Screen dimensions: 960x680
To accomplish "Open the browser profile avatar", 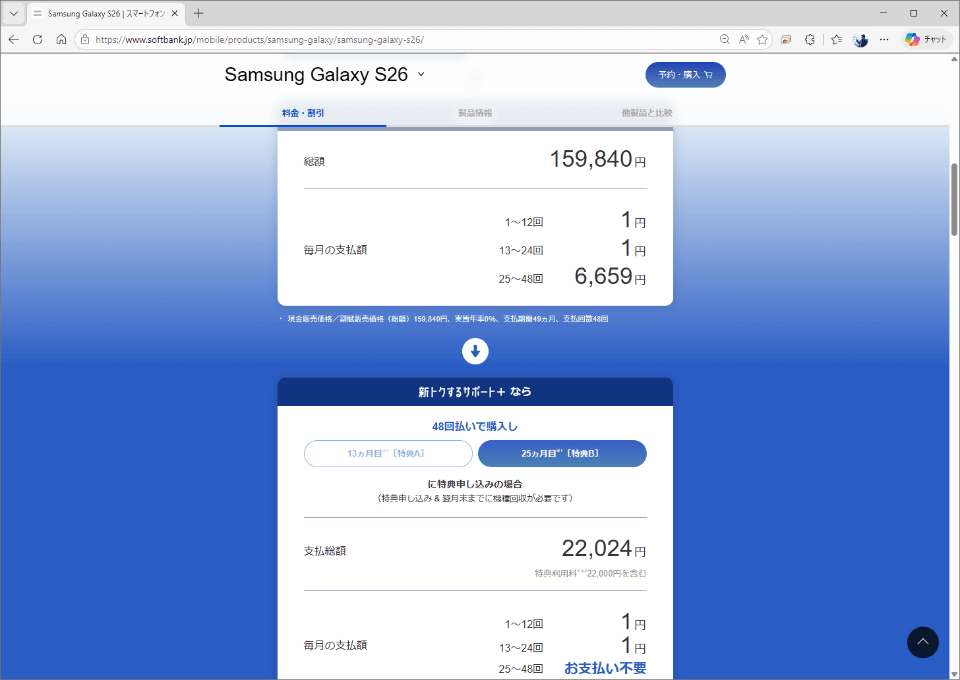I will pyautogui.click(x=861, y=40).
